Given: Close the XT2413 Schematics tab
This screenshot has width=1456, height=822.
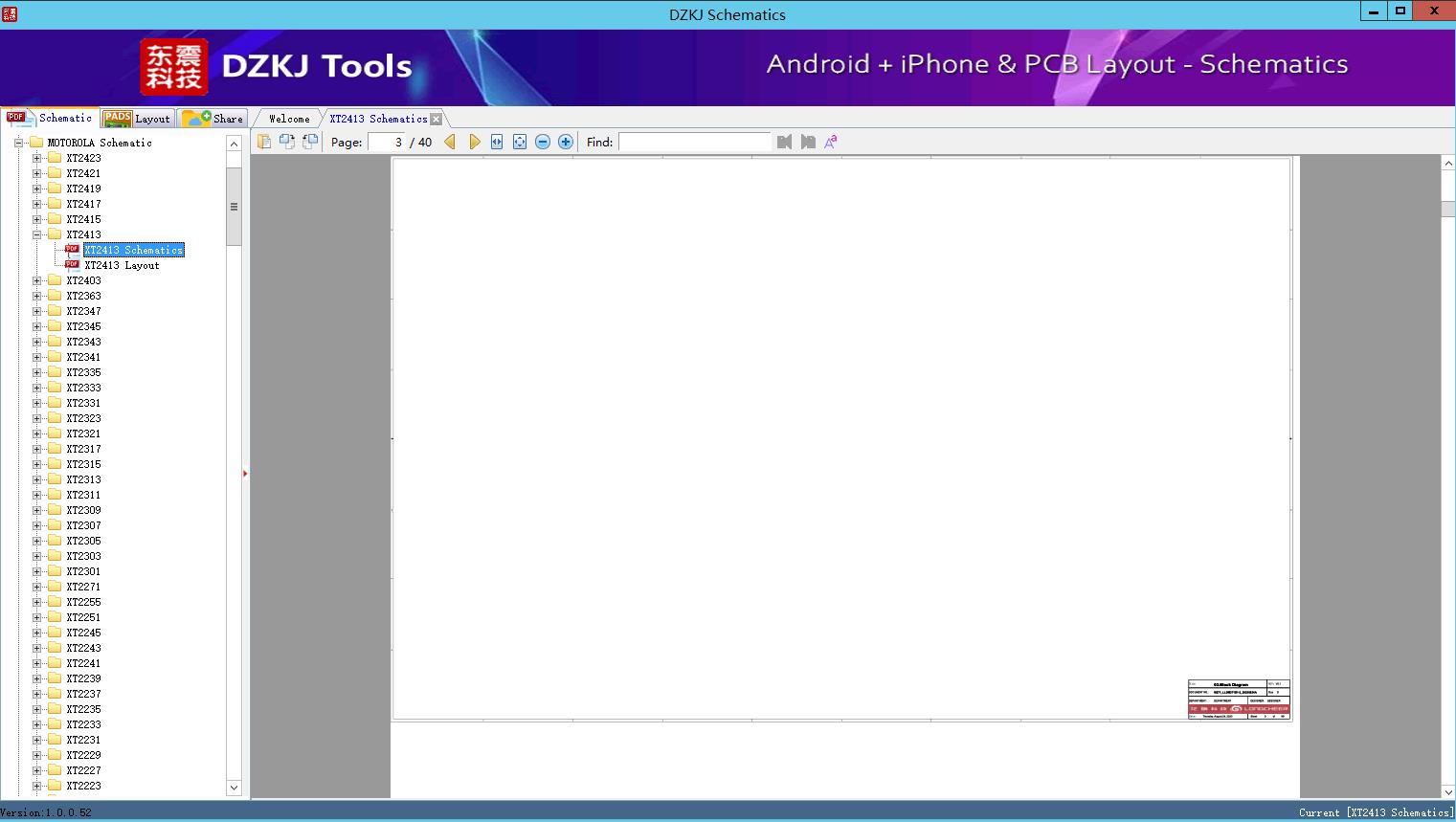Looking at the screenshot, I should point(437,119).
